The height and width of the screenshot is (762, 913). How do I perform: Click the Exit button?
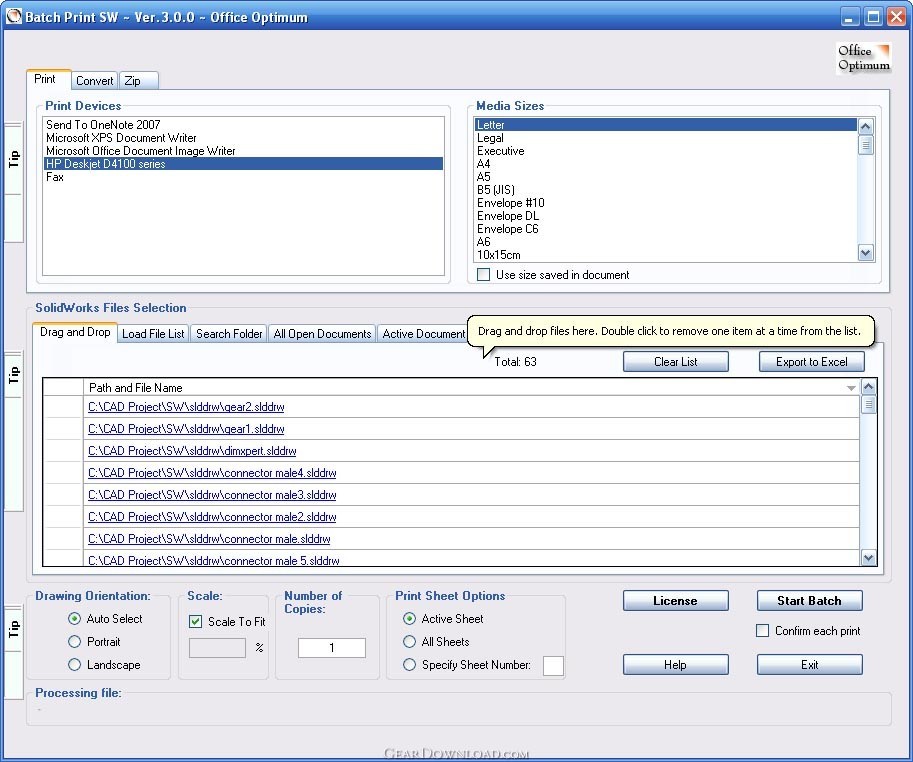(809, 665)
